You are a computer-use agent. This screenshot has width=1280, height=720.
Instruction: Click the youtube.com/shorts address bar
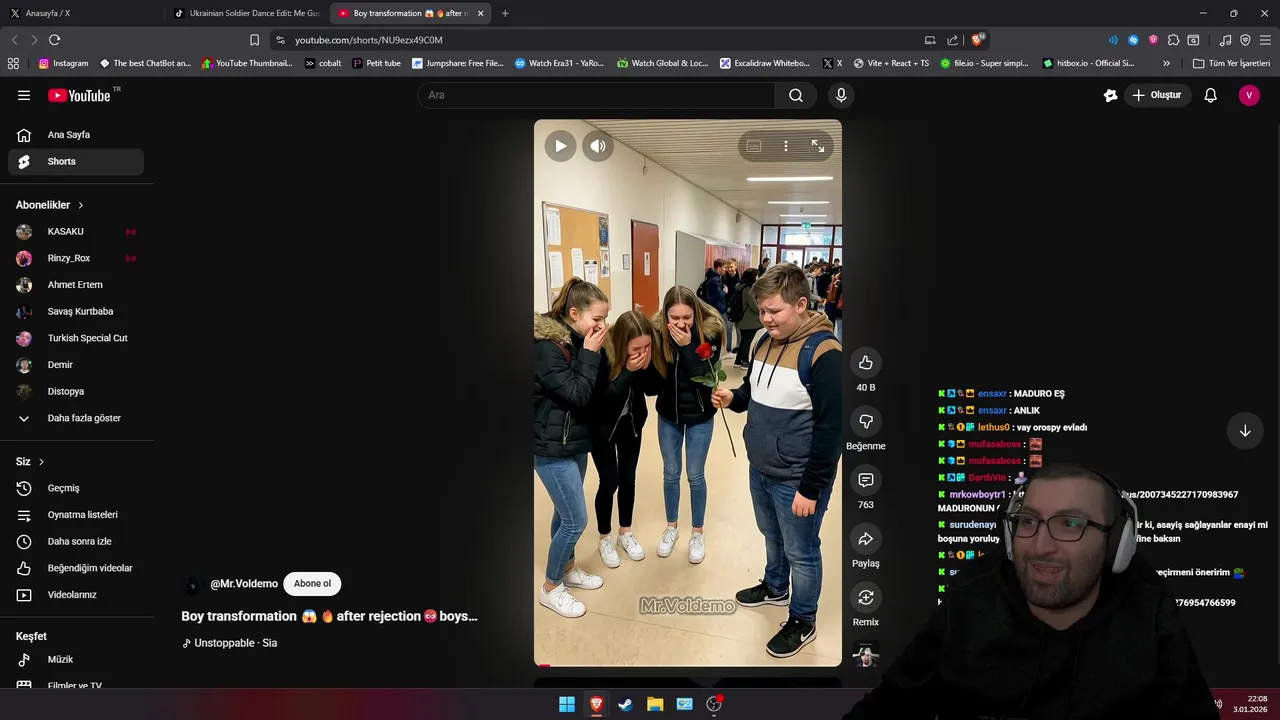[x=600, y=40]
